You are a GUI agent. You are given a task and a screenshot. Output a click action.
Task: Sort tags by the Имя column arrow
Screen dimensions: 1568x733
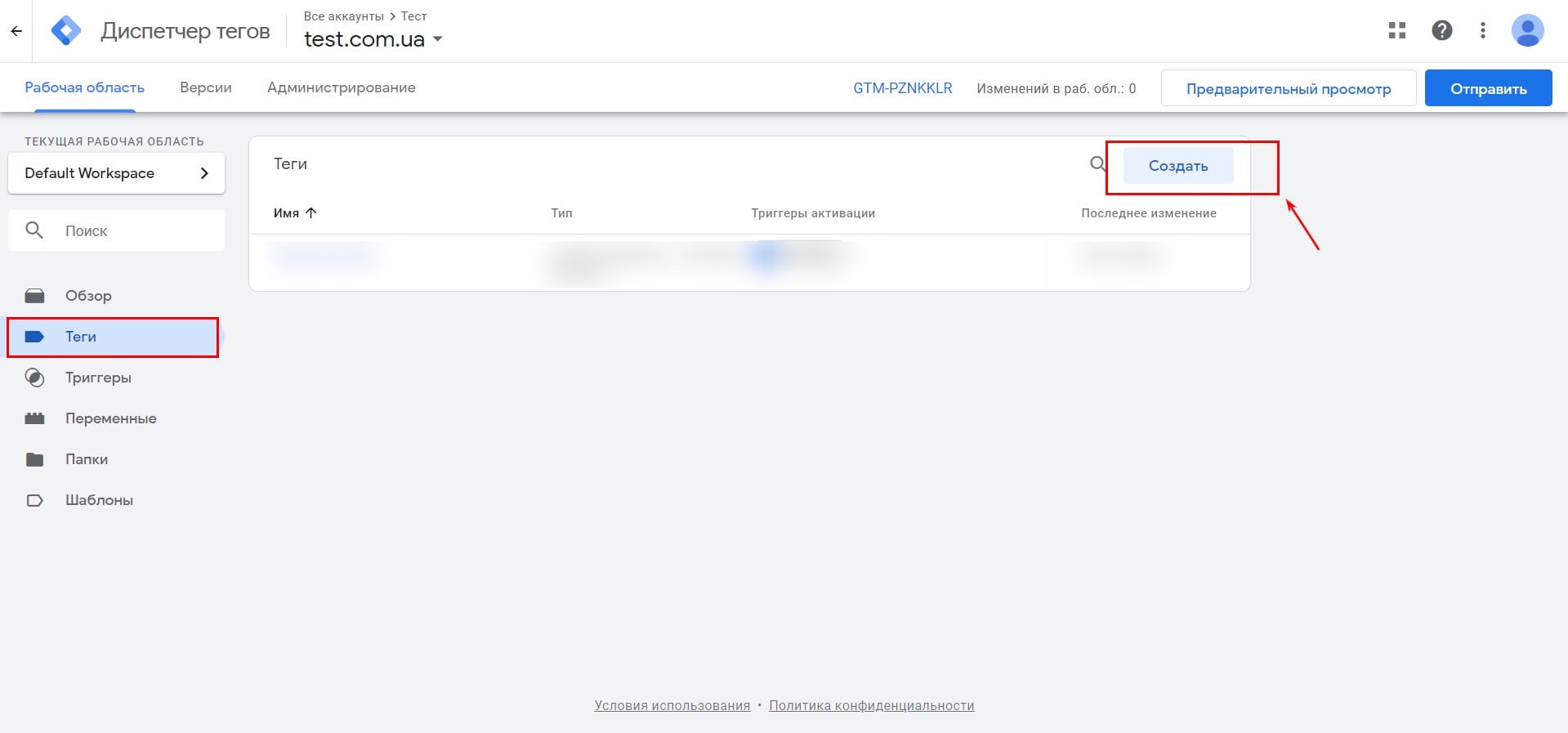click(x=310, y=213)
